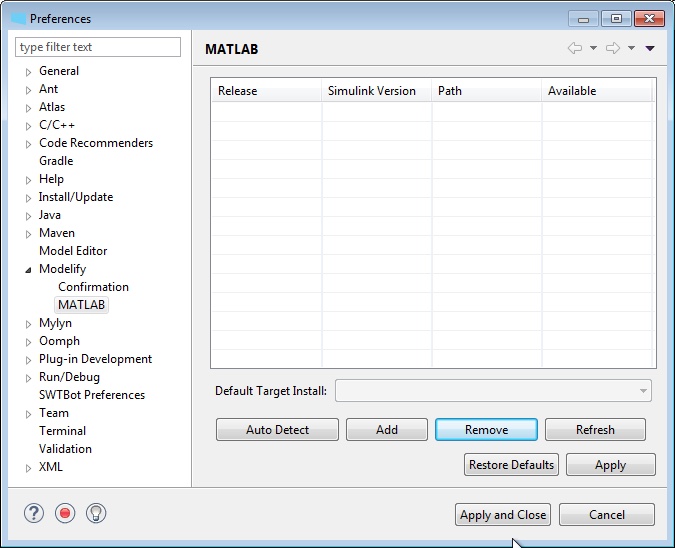Select the XML tree label
The width and height of the screenshot is (675, 548).
pos(51,467)
